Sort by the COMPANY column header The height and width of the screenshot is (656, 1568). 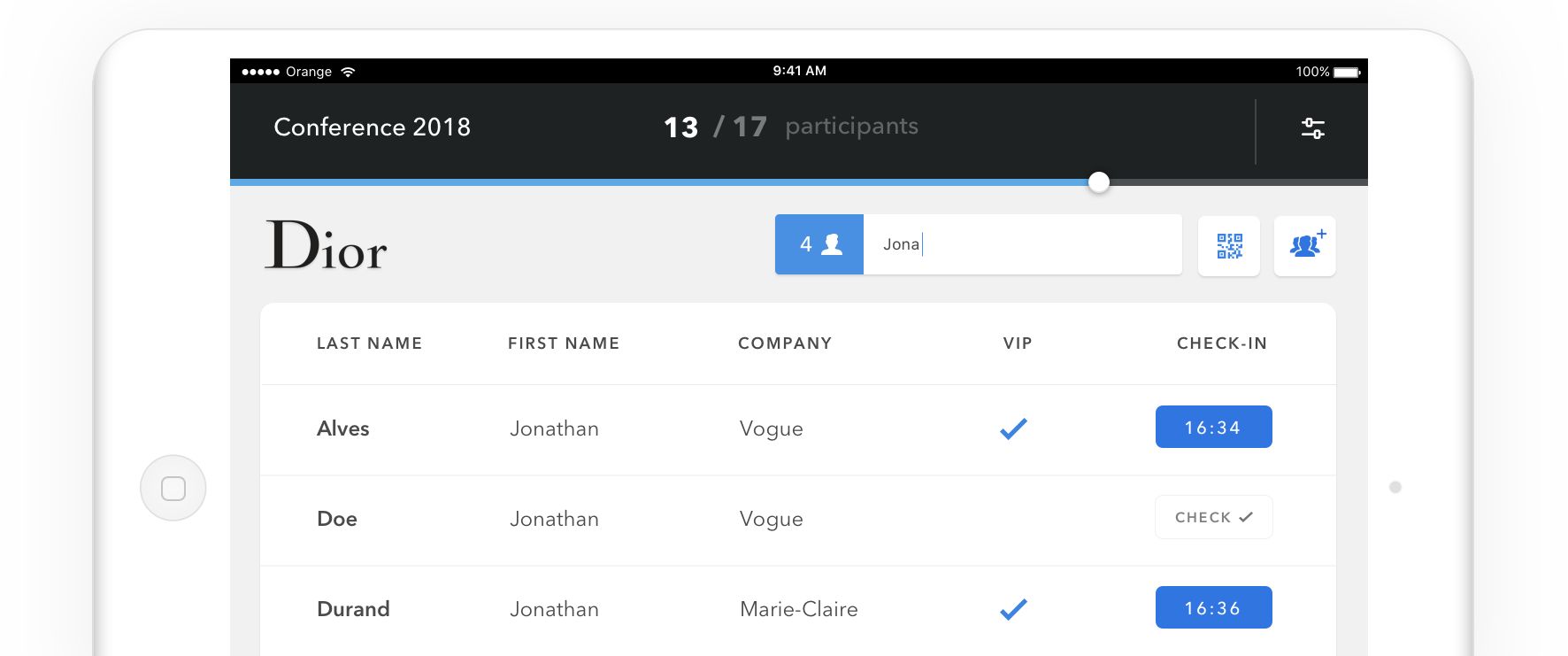point(785,343)
